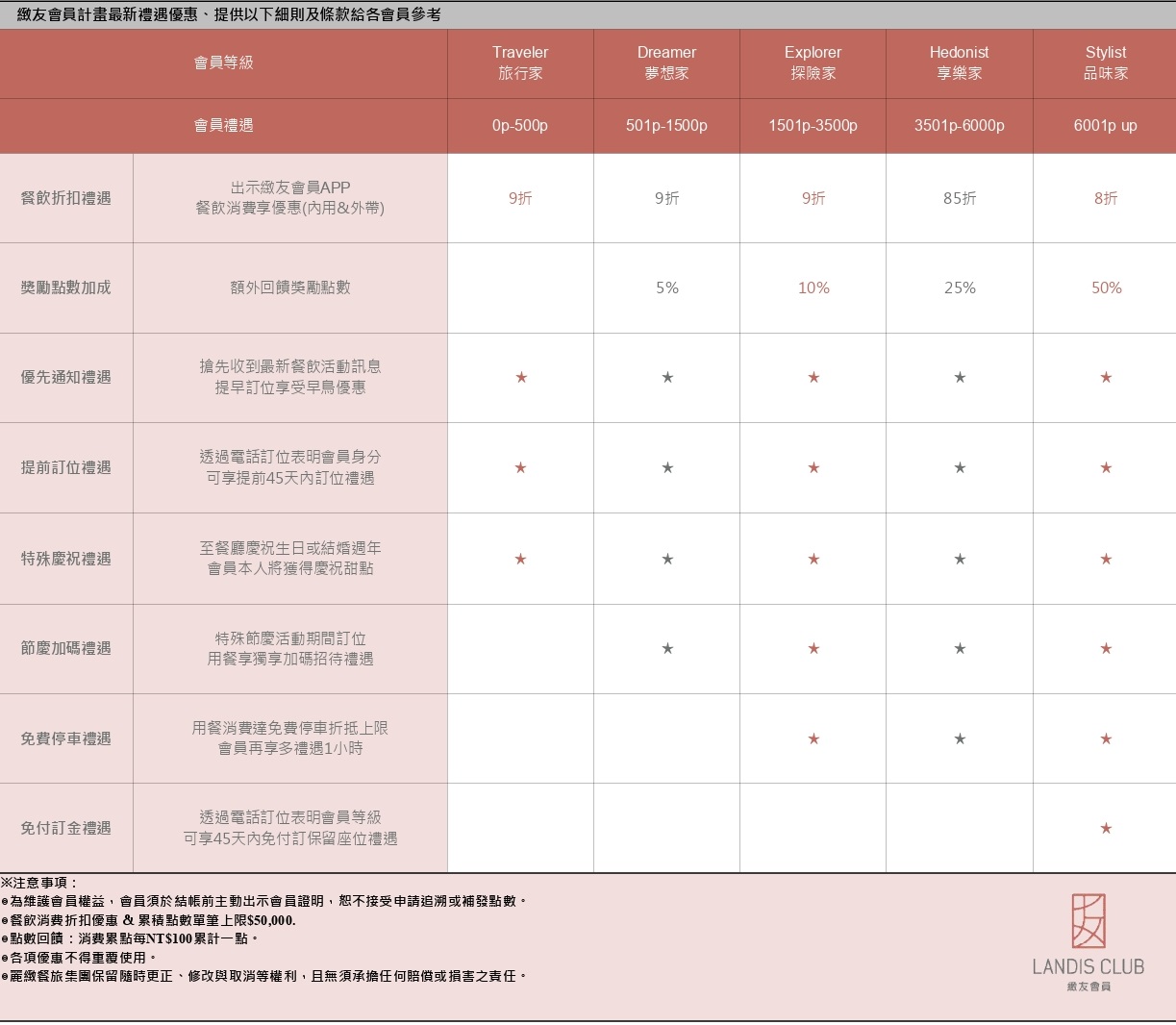Click the Stylist 品味家 column header
Viewport: 1176px width, 1025px height.
[1106, 62]
